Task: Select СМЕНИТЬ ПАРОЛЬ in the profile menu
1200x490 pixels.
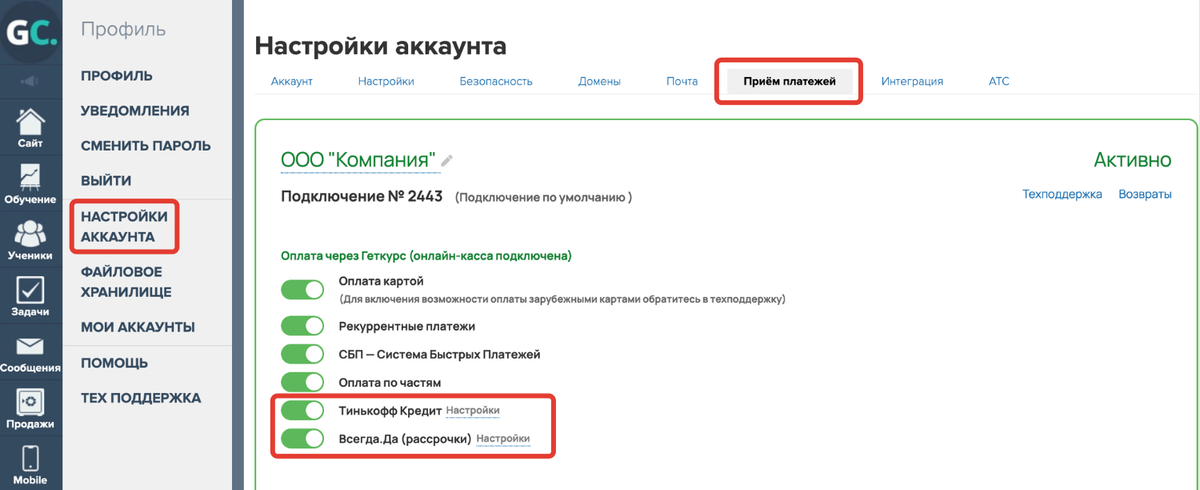Action: coord(146,145)
